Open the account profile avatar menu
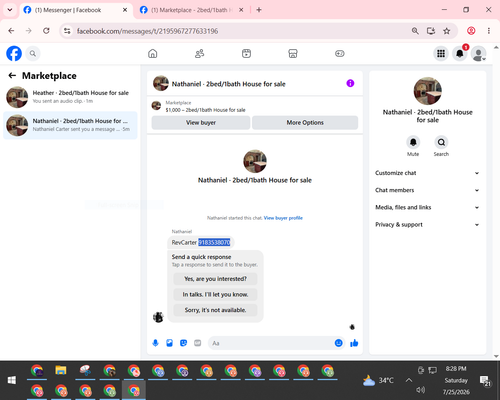500x400 pixels. 478,54
